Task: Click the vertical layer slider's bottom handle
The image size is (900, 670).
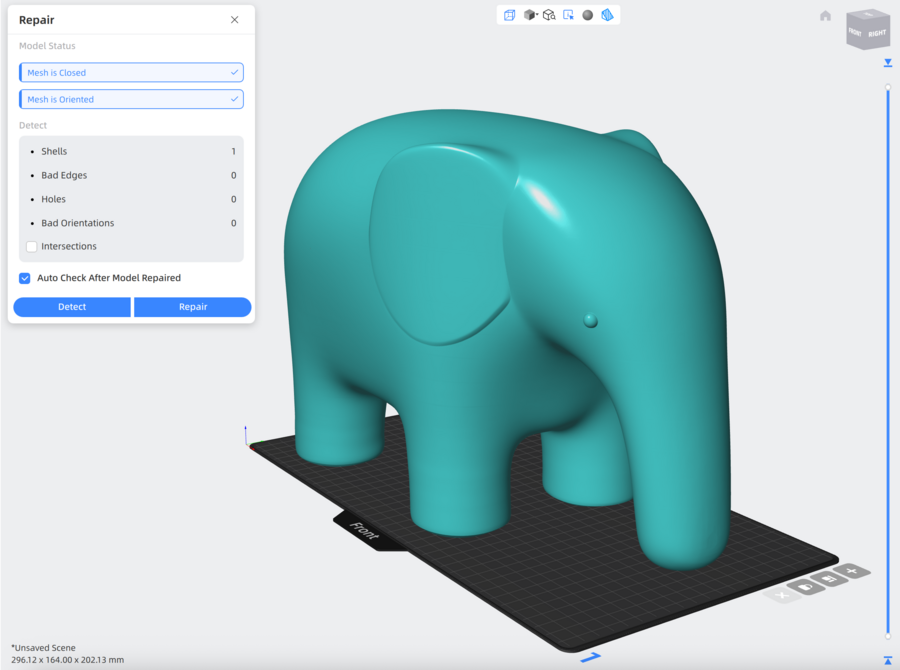Action: pyautogui.click(x=887, y=636)
